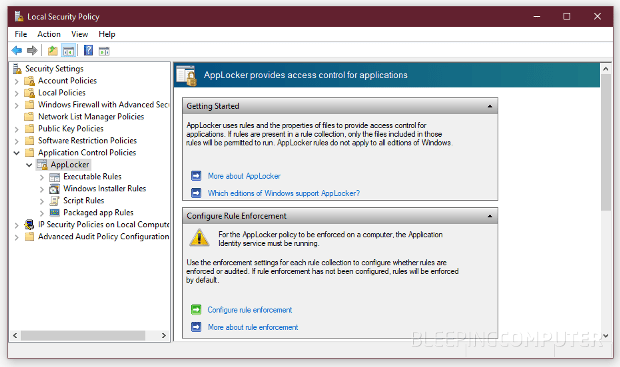Select the Executable Rules icon in tree
Viewport: 620px width, 367px height.
click(55, 177)
